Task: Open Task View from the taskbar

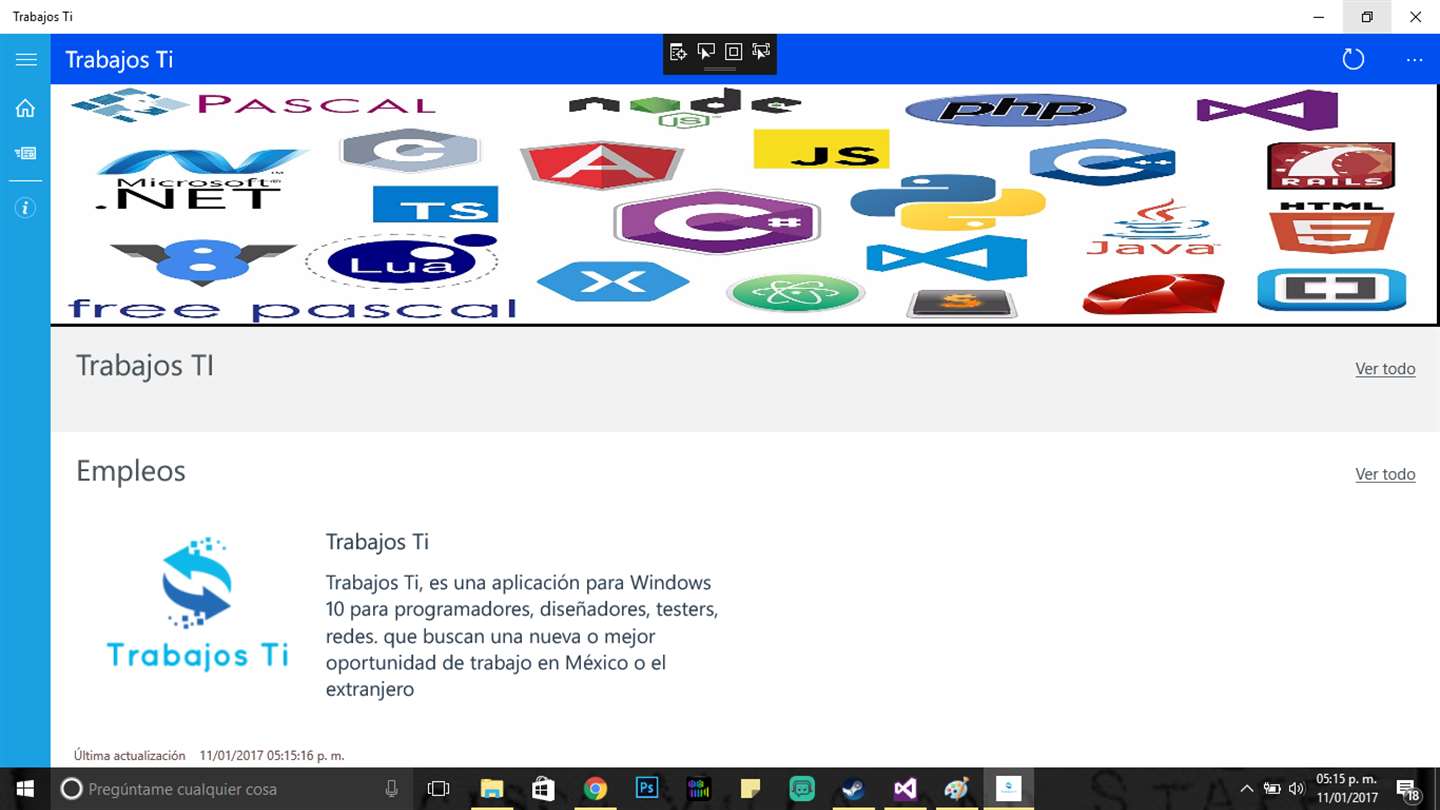Action: click(438, 789)
